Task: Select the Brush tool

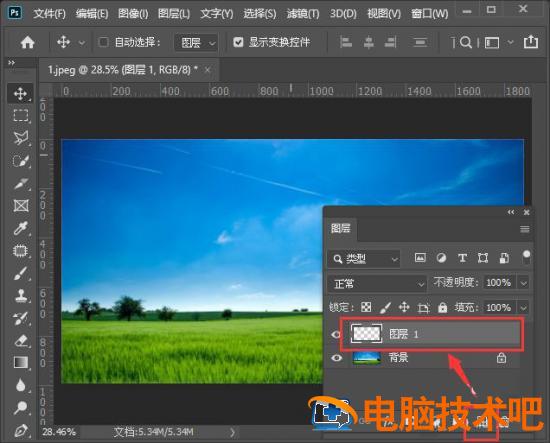Action: pyautogui.click(x=20, y=273)
